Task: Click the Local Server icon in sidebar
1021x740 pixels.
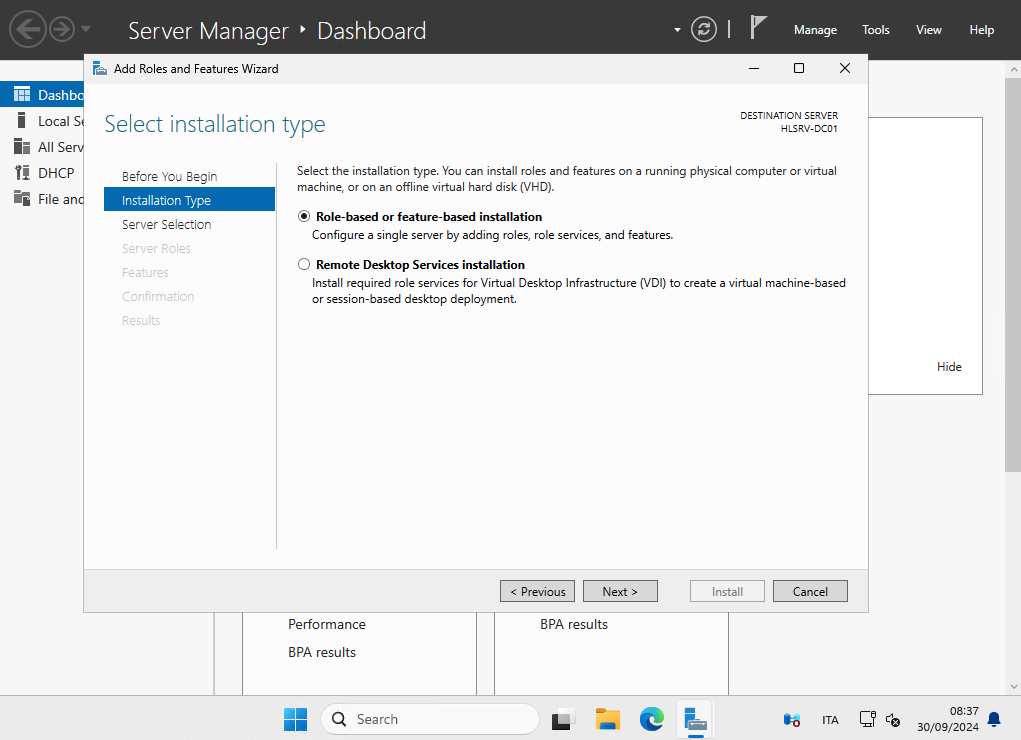Action: [x=22, y=121]
